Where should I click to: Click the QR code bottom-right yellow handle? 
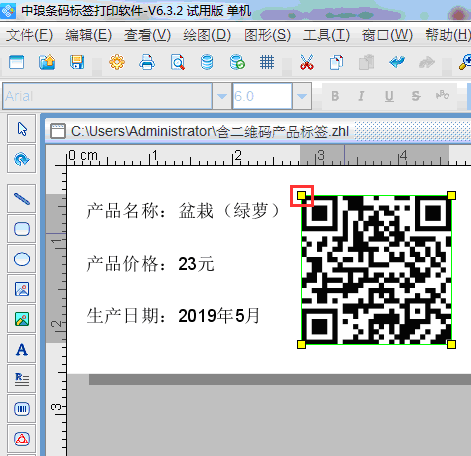tap(451, 344)
